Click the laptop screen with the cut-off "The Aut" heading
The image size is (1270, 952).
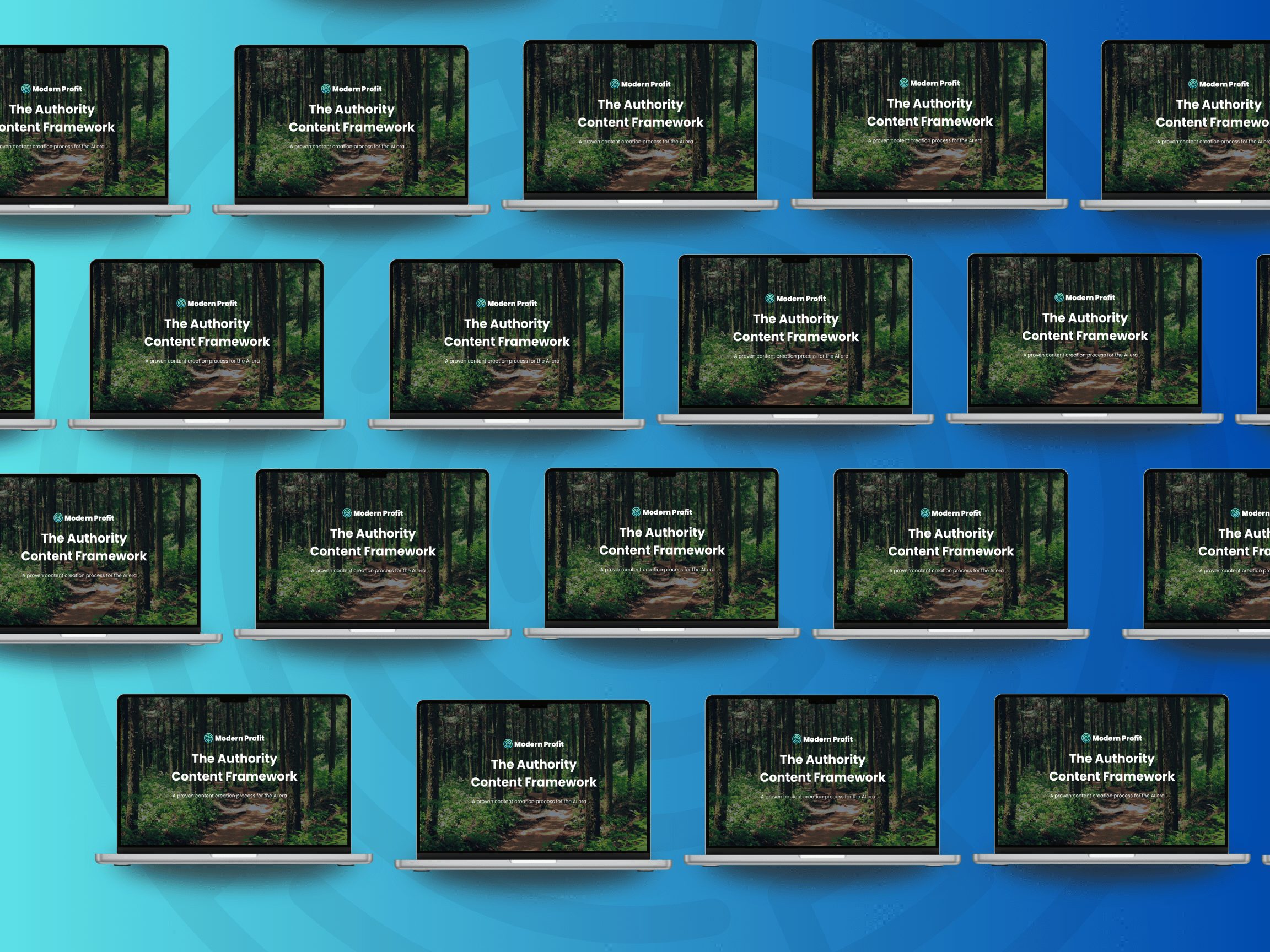point(1208,546)
